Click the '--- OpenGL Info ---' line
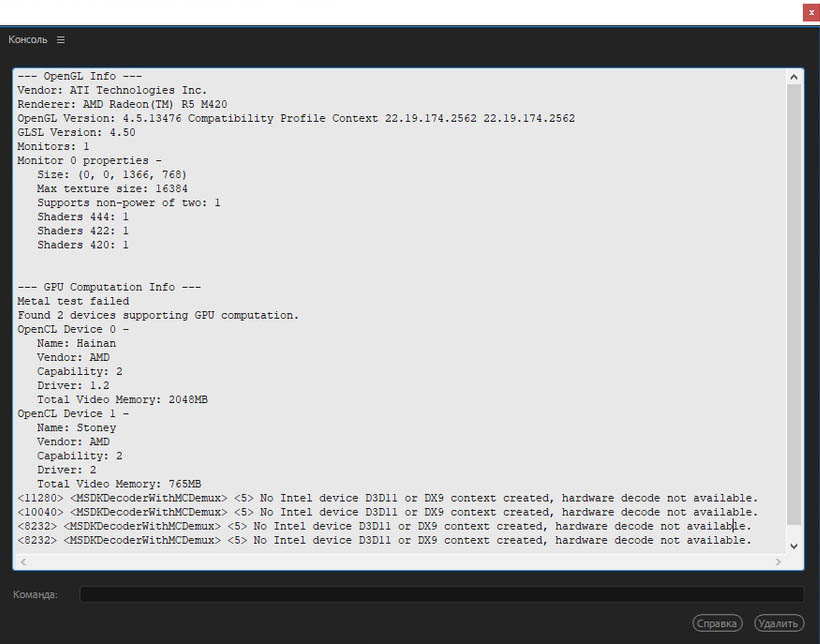Viewport: 820px width, 644px height. click(x=79, y=76)
